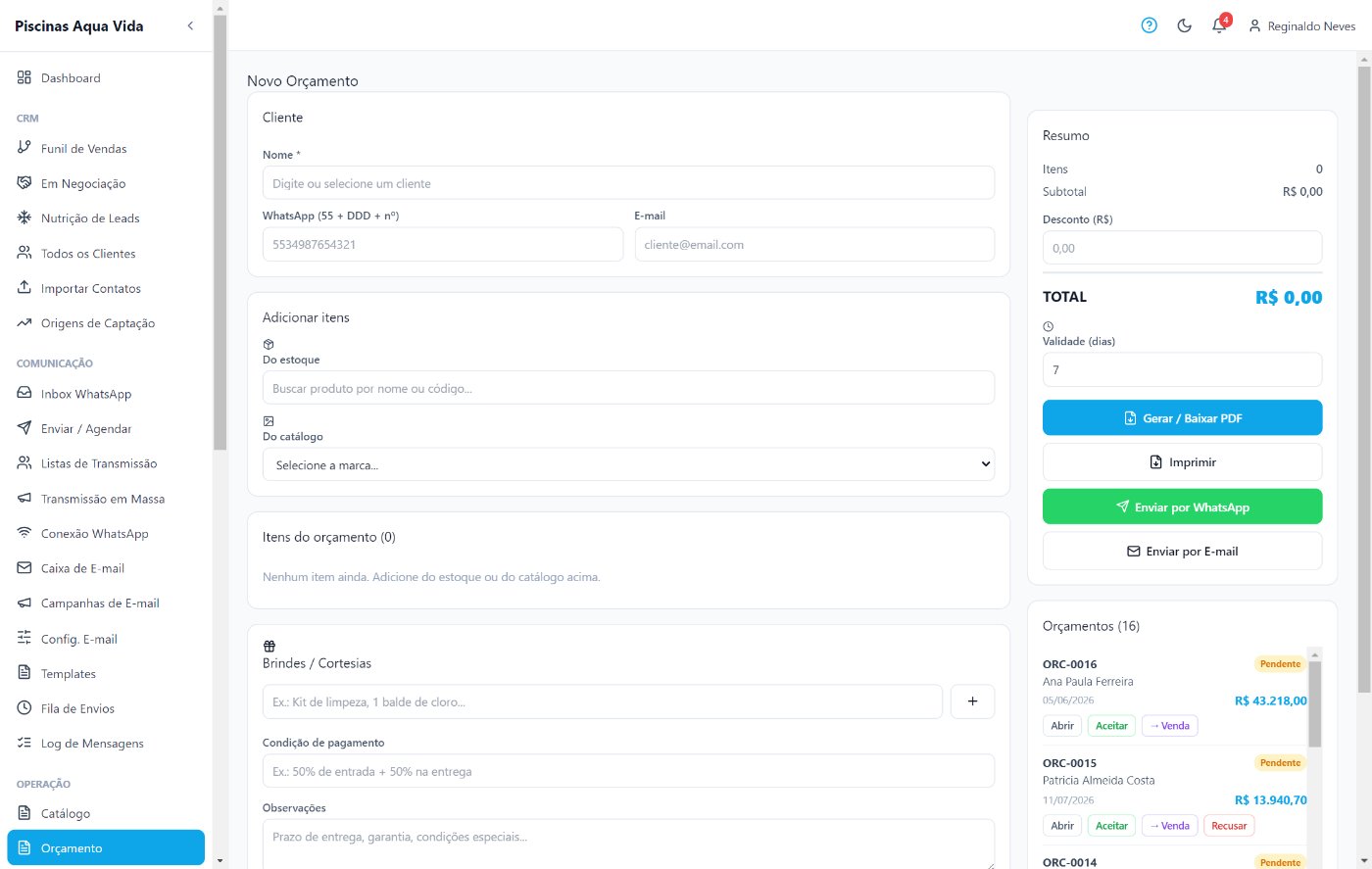Open the Templates section
The width and height of the screenshot is (1372, 869).
pyautogui.click(x=106, y=673)
